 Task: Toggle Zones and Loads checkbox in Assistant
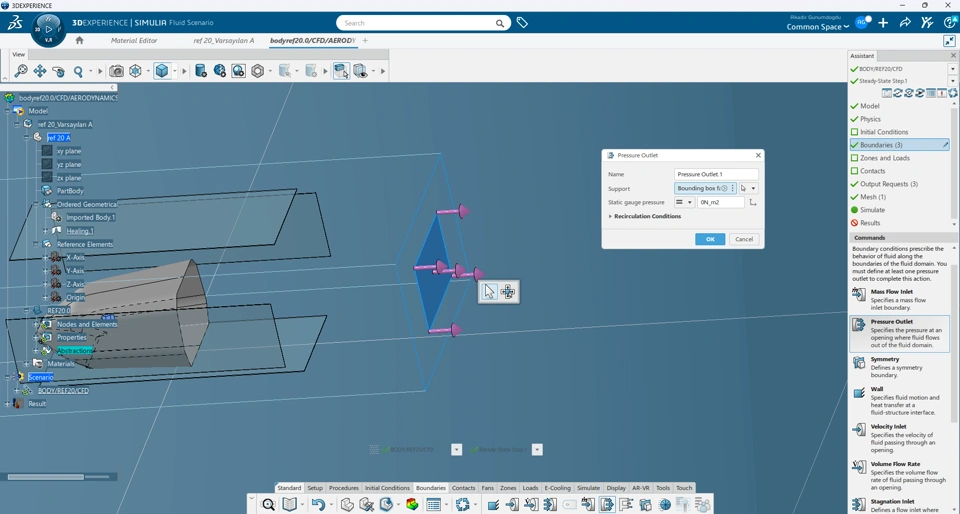855,158
